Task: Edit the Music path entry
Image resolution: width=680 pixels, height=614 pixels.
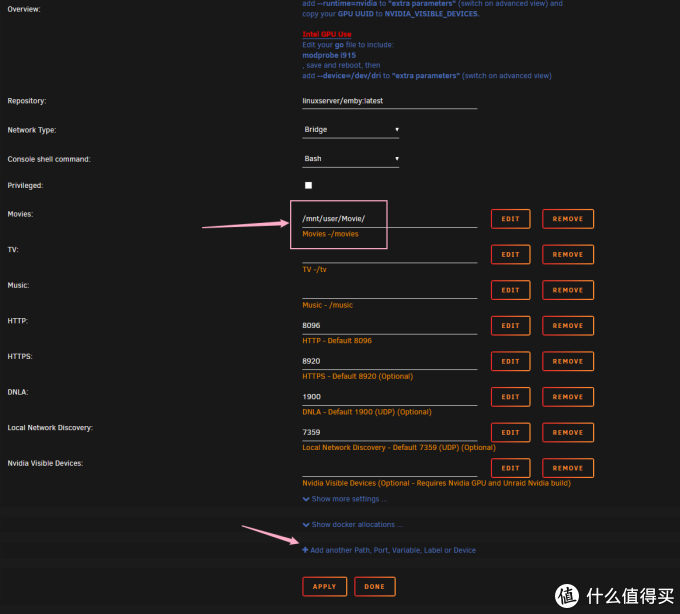Action: coord(510,290)
